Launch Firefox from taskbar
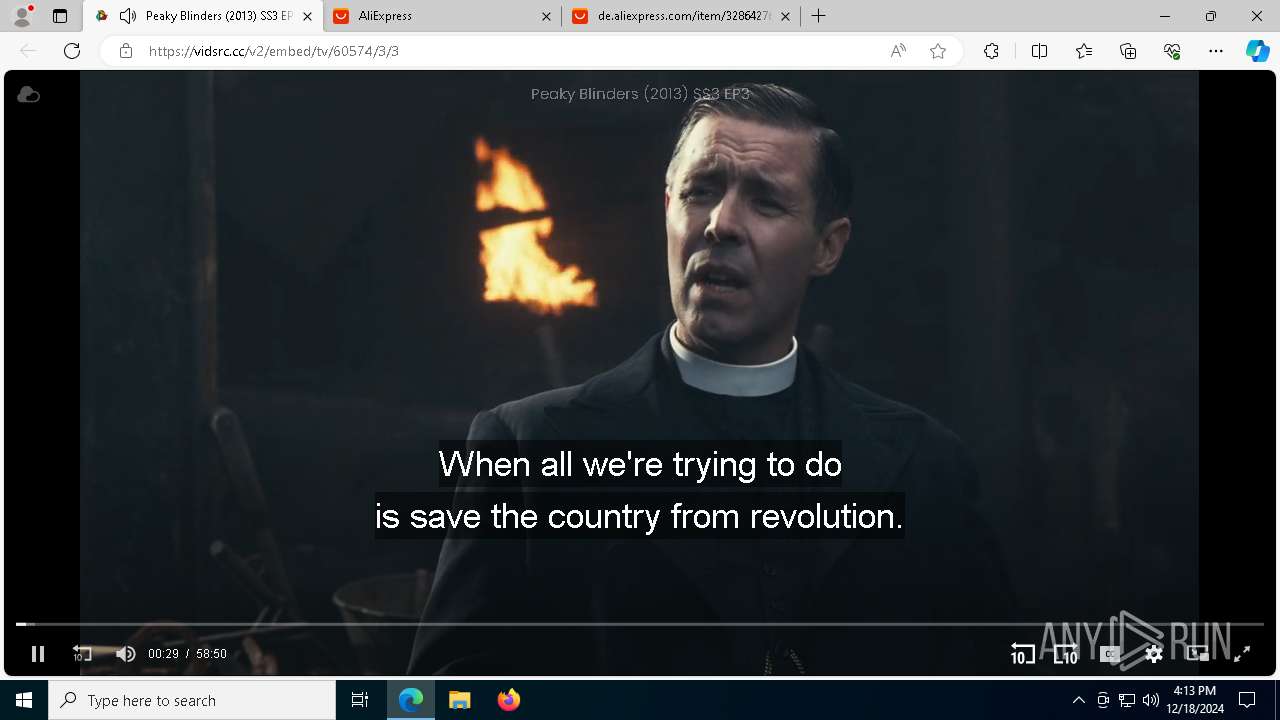 pos(508,700)
